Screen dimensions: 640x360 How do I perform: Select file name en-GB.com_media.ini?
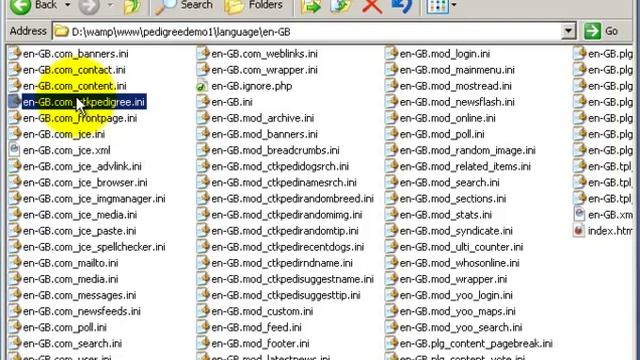tap(71, 279)
